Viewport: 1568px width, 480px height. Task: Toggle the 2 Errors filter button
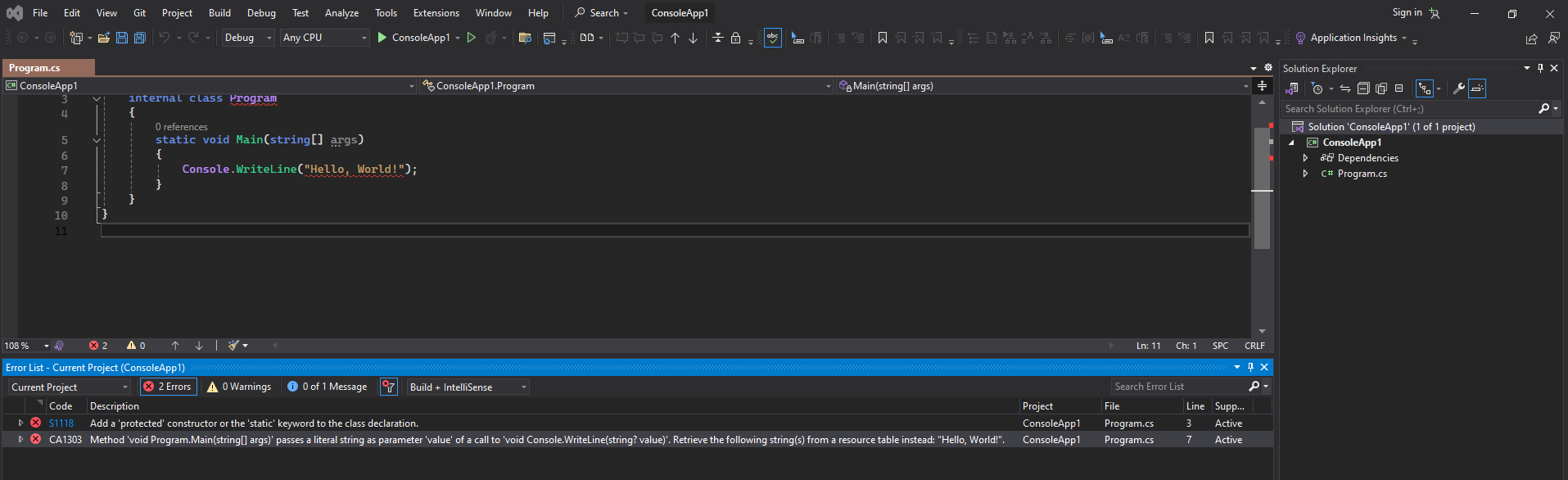point(168,387)
